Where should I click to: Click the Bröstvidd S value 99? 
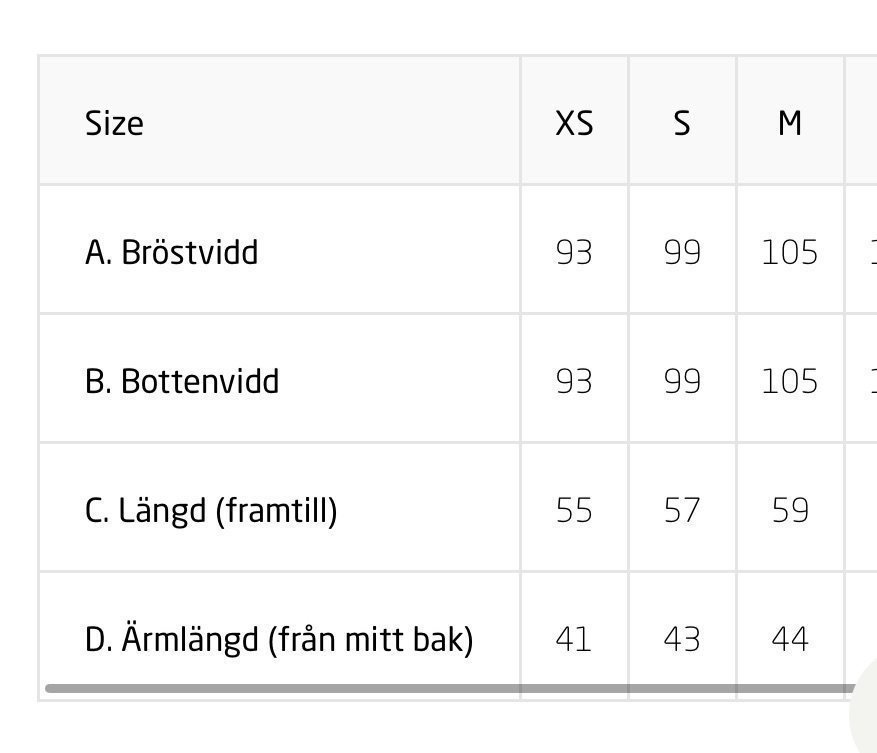(682, 252)
